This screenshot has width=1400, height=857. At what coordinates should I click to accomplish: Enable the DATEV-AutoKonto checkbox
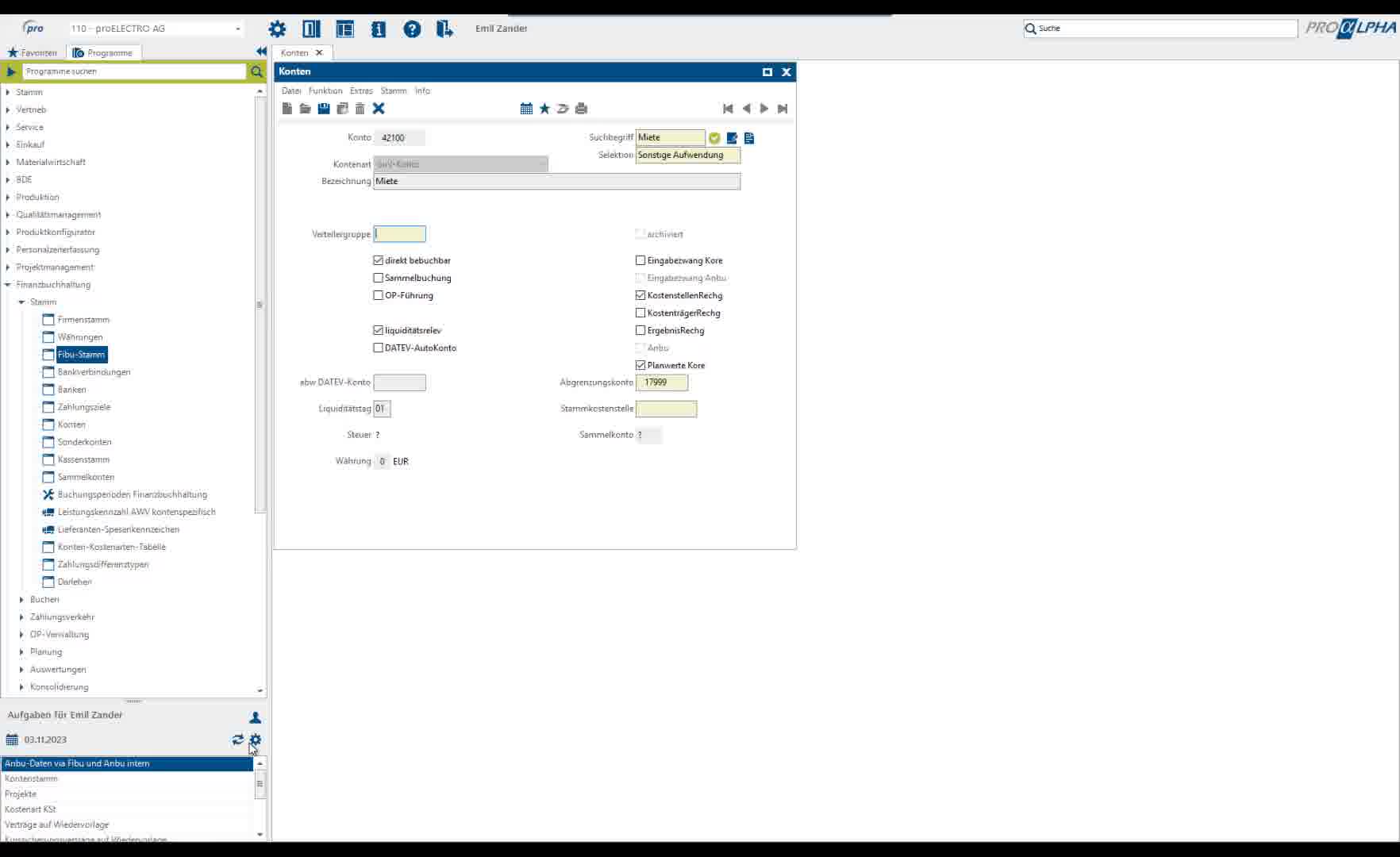379,348
